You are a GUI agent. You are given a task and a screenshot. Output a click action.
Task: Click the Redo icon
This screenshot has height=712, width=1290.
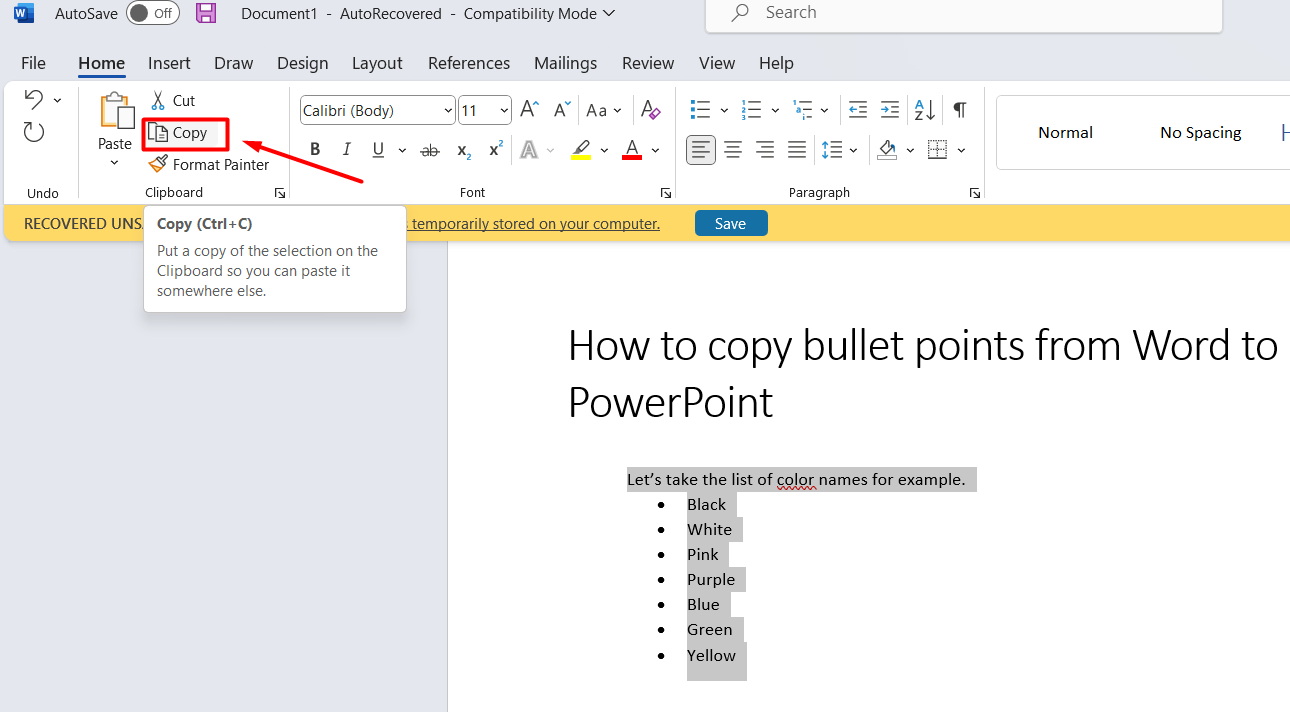(34, 132)
